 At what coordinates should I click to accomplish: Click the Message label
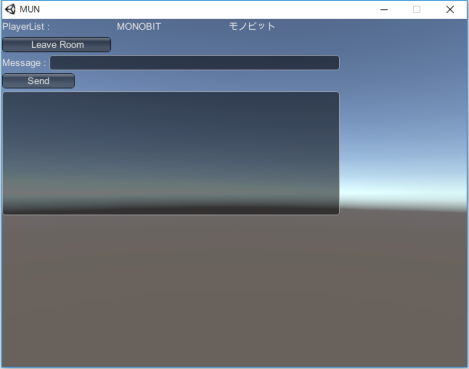[24, 63]
